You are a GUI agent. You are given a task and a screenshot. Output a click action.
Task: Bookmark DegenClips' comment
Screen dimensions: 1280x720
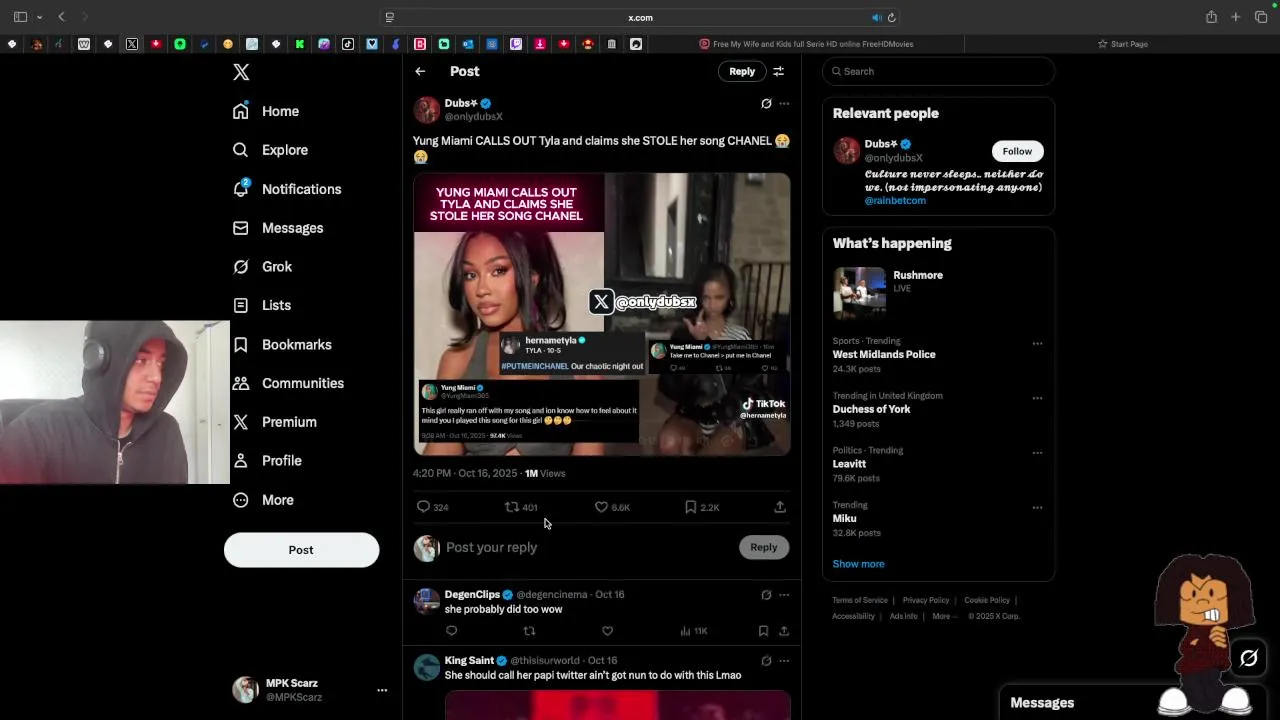click(x=763, y=631)
